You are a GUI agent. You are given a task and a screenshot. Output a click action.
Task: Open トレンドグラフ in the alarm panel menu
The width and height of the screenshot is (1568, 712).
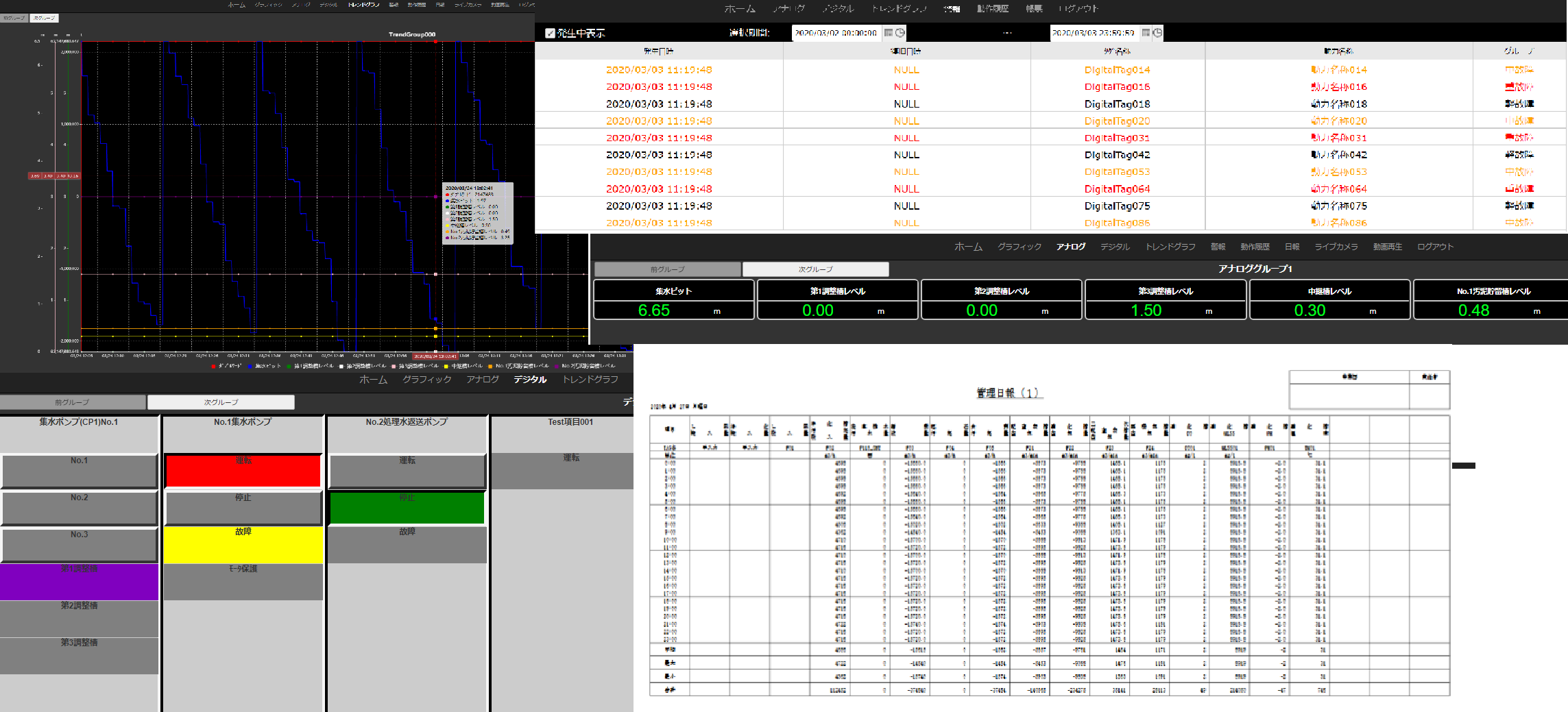click(899, 9)
